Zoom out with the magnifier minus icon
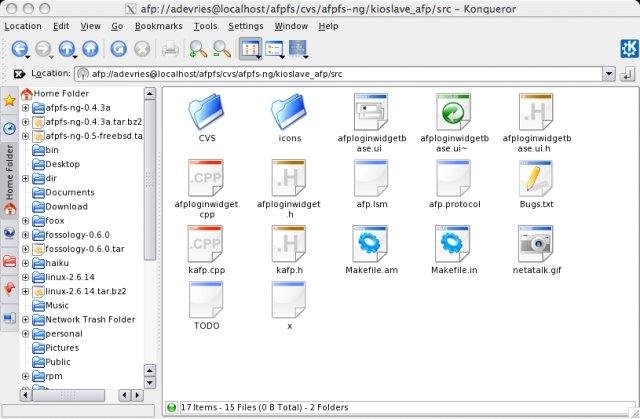Screen dimensions: 640x419 click(222, 49)
